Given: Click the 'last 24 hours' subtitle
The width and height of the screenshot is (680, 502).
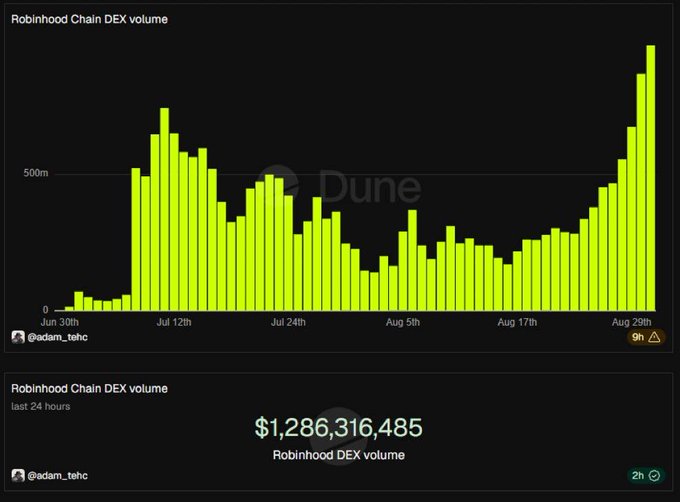Looking at the screenshot, I should tap(40, 407).
